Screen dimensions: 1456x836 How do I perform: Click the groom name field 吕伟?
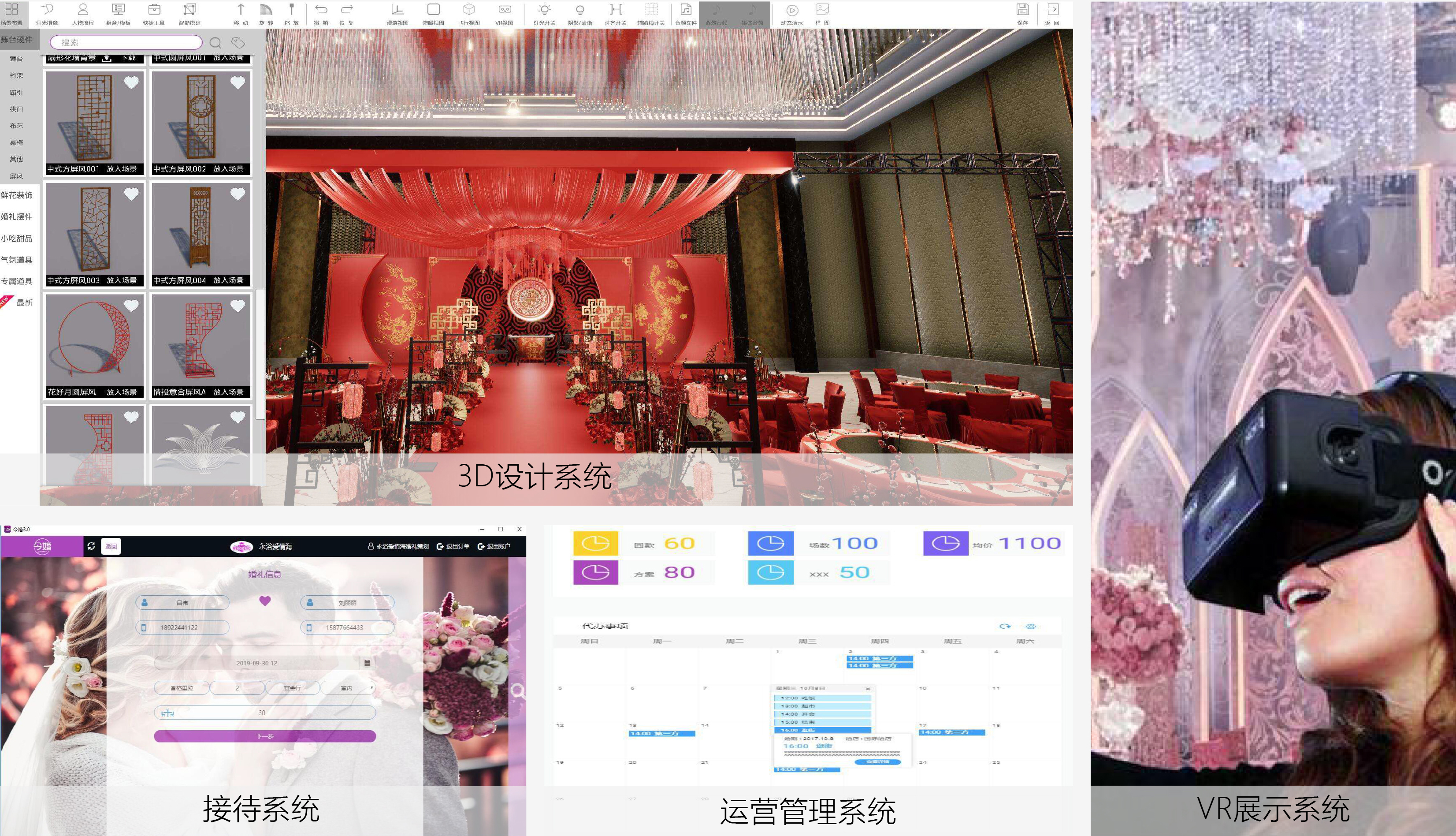tap(182, 602)
